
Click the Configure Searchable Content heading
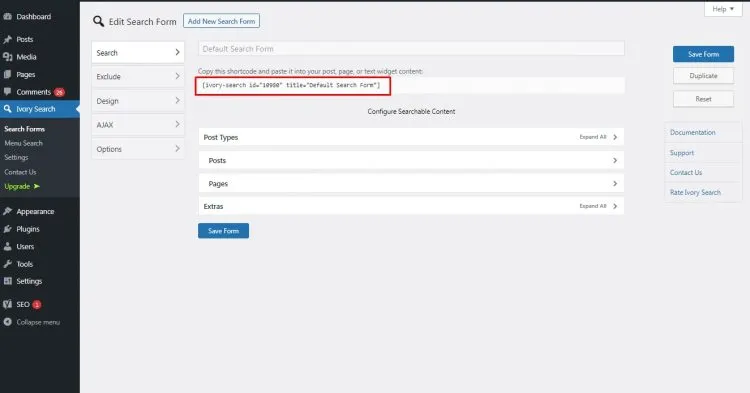coord(411,111)
